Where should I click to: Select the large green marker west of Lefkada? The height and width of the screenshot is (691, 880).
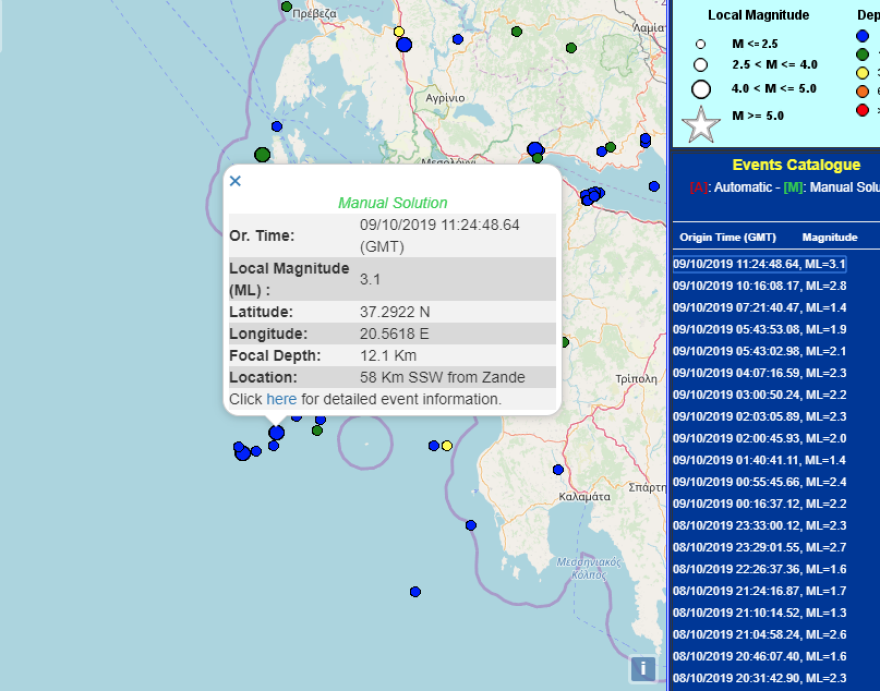[x=262, y=154]
